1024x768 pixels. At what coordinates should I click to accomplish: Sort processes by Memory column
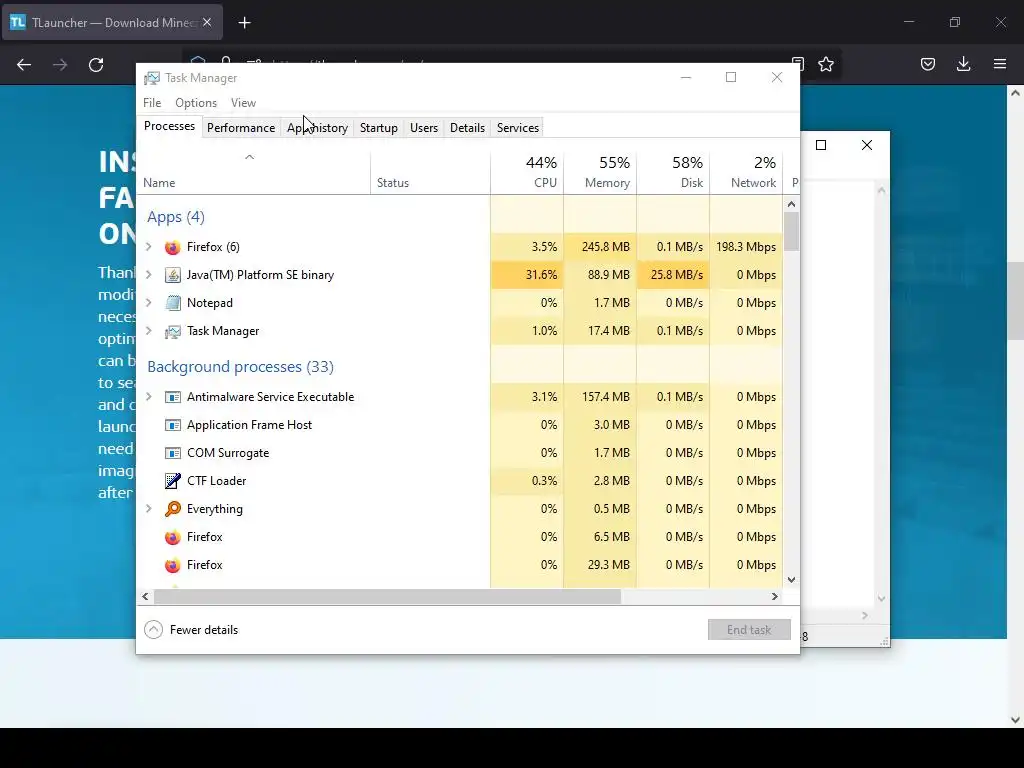point(600,173)
